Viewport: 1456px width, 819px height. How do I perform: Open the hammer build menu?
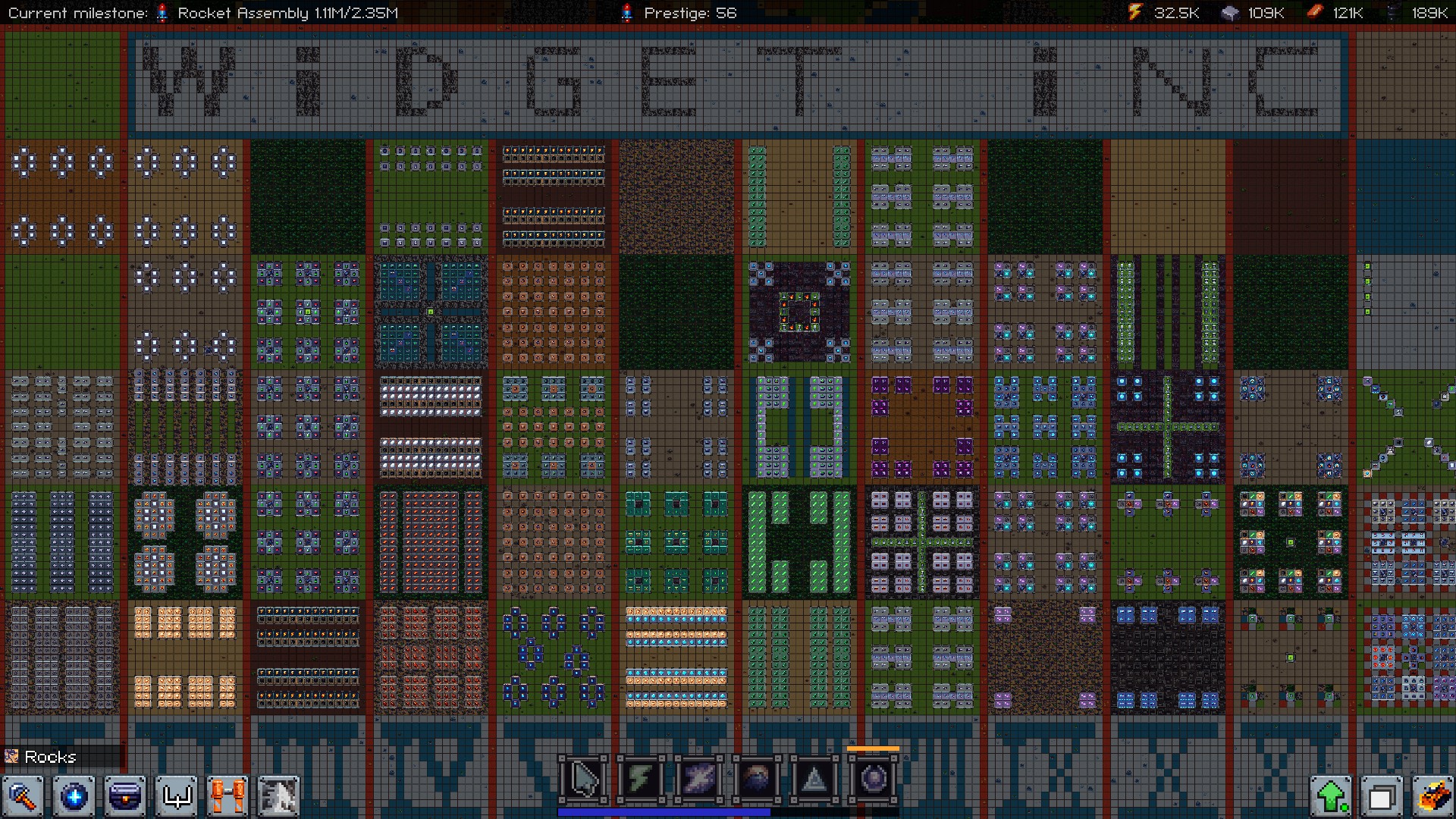[x=24, y=797]
